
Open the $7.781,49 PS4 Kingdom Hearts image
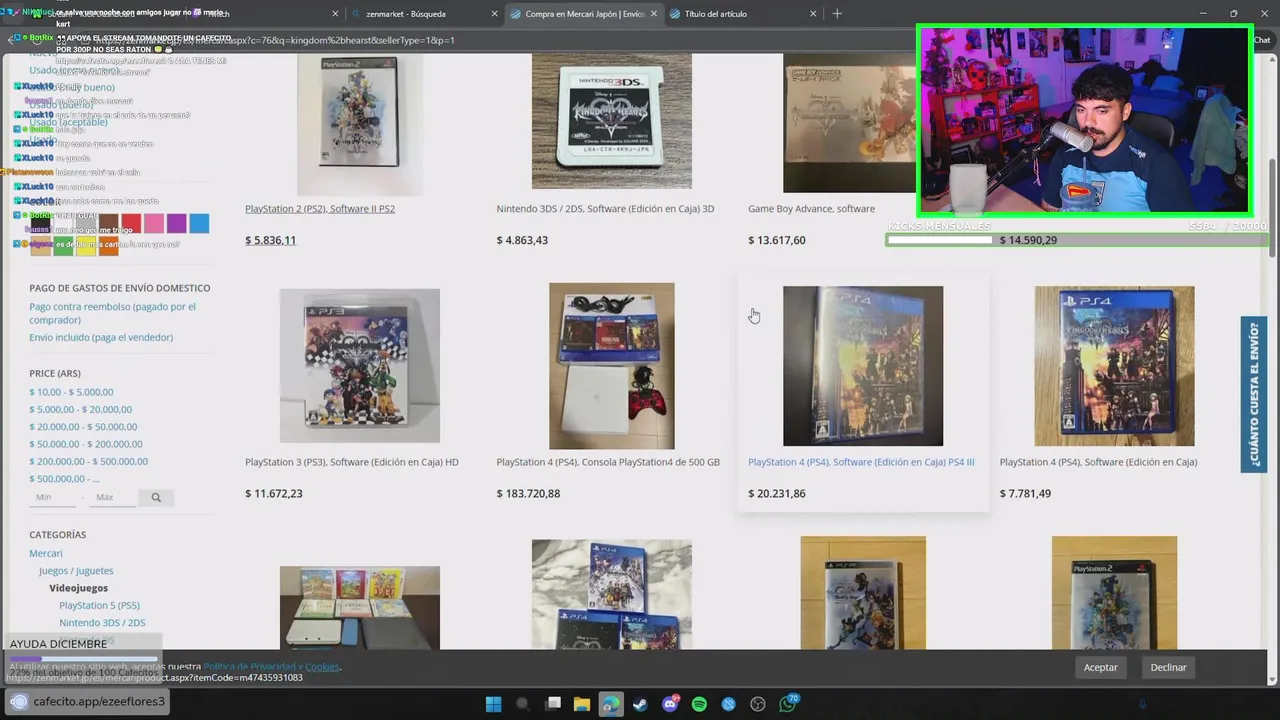coord(1114,366)
